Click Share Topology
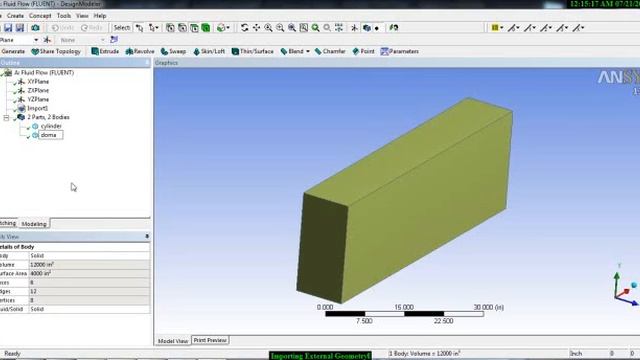 click(56, 51)
